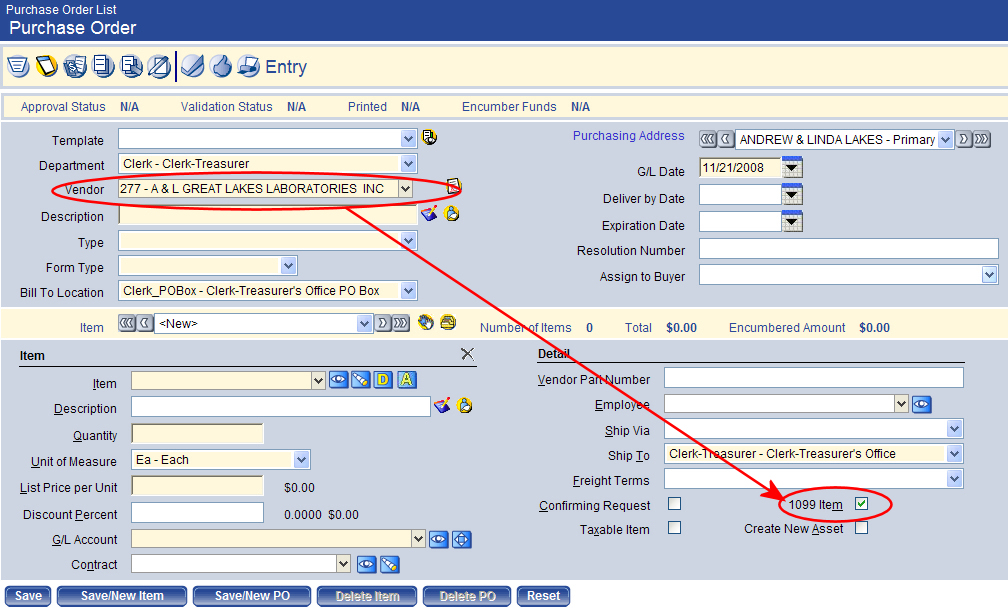Open the Expiration Date calendar picker
This screenshot has width=1008, height=611.
792,221
